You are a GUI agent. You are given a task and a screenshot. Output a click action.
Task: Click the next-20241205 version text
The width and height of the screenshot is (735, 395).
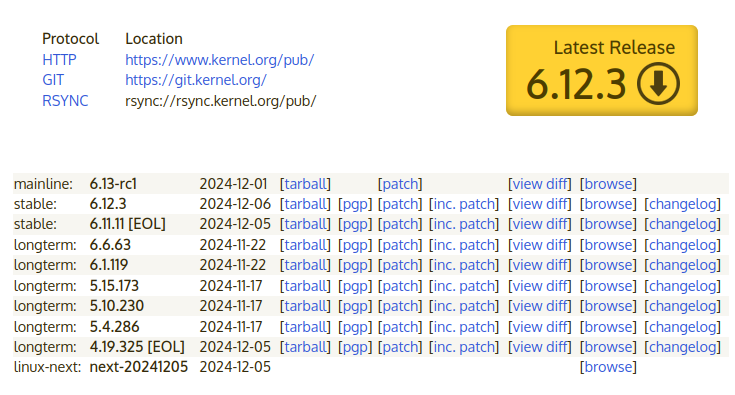pos(139,367)
